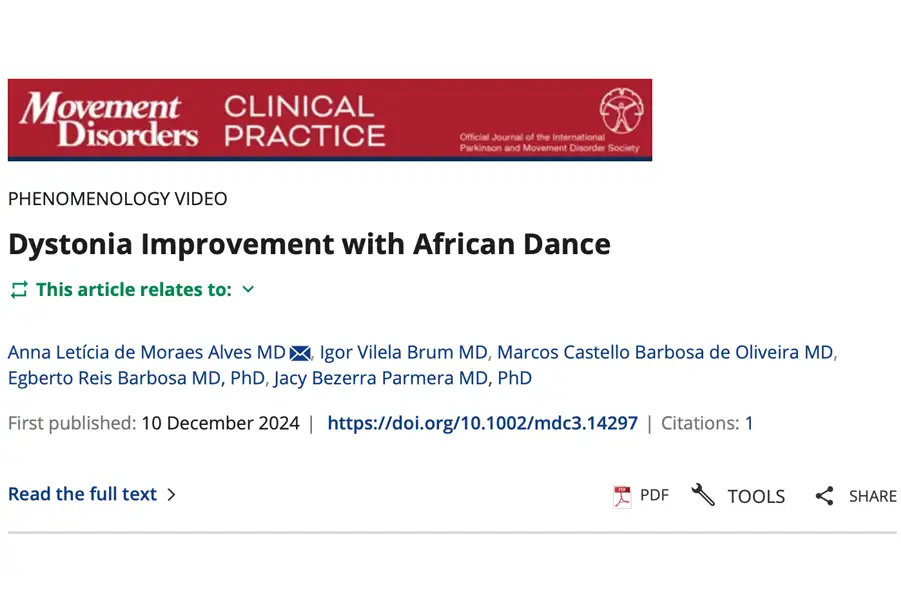This screenshot has width=901, height=614.
Task: Open author Igor Vilela Brum MD
Action: click(404, 352)
